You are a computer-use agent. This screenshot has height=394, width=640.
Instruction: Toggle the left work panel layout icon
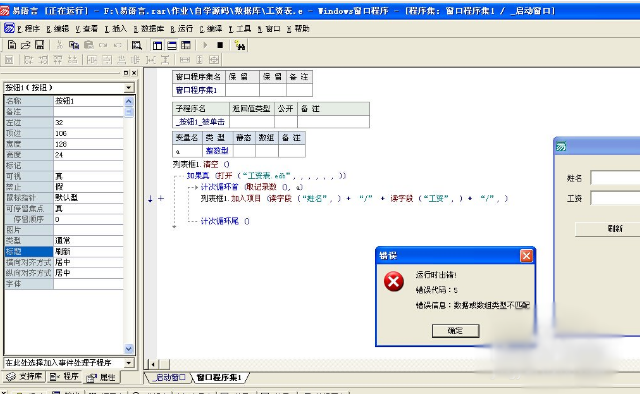pos(158,45)
